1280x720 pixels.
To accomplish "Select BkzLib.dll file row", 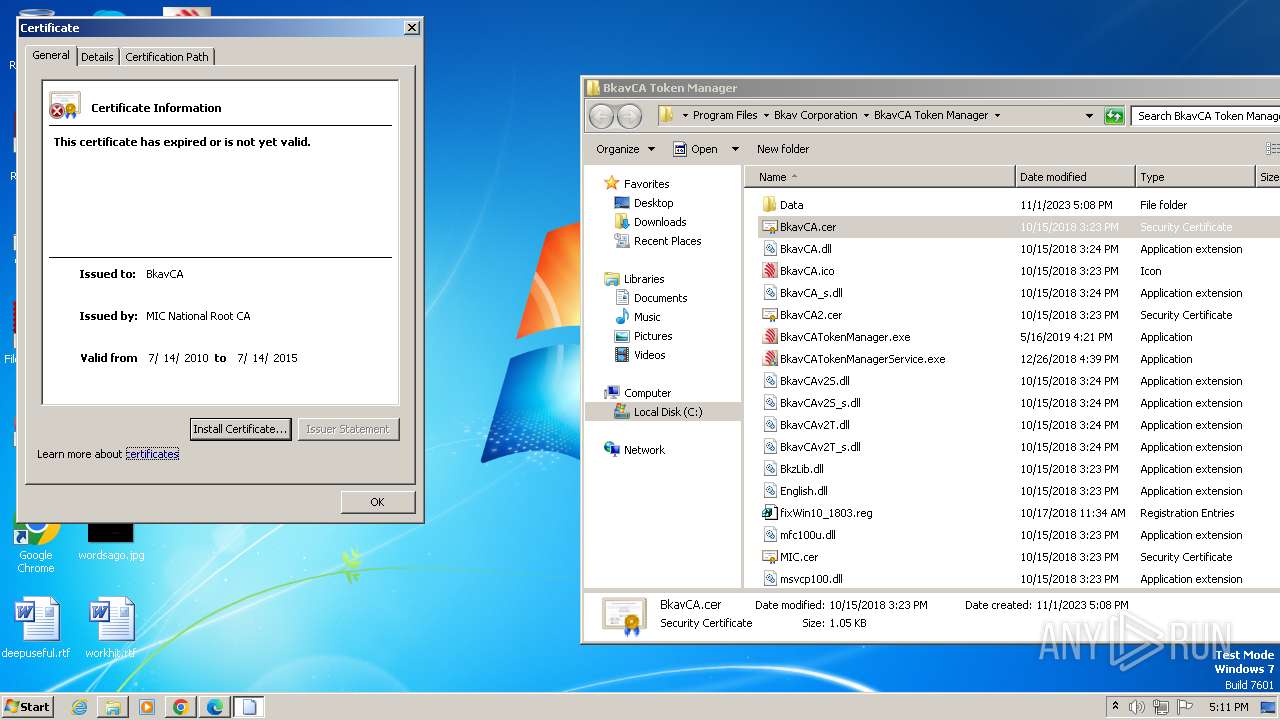I will (1019, 469).
